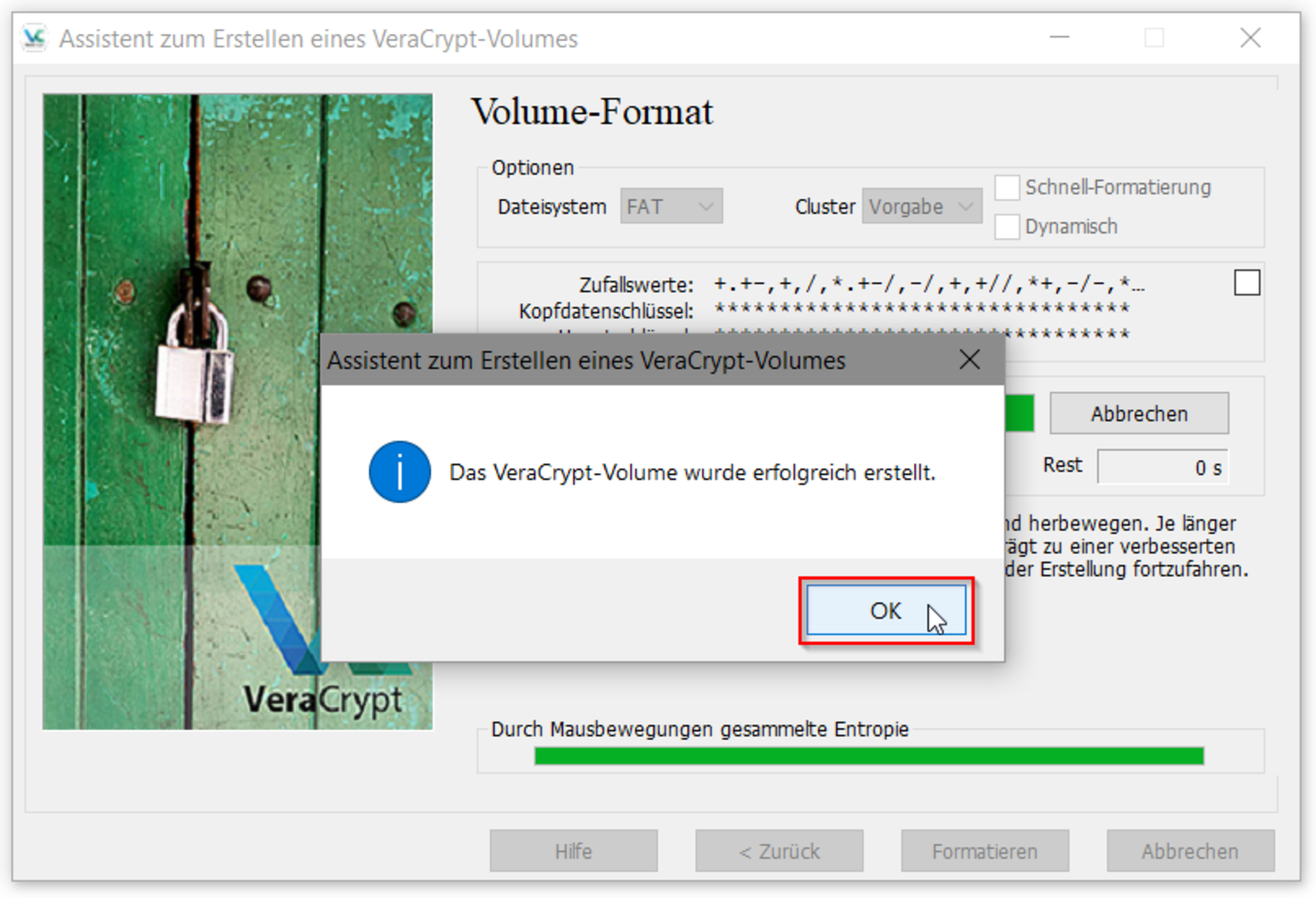
Task: Click the green format progress bar
Action: tap(1020, 414)
